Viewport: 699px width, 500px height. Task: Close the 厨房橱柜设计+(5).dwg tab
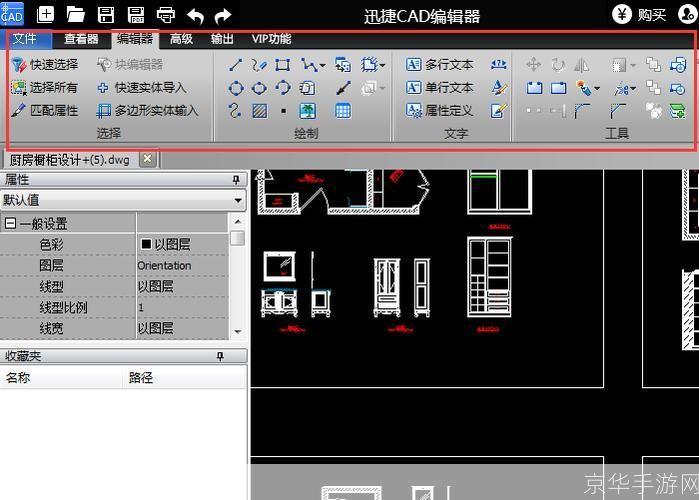tap(148, 159)
